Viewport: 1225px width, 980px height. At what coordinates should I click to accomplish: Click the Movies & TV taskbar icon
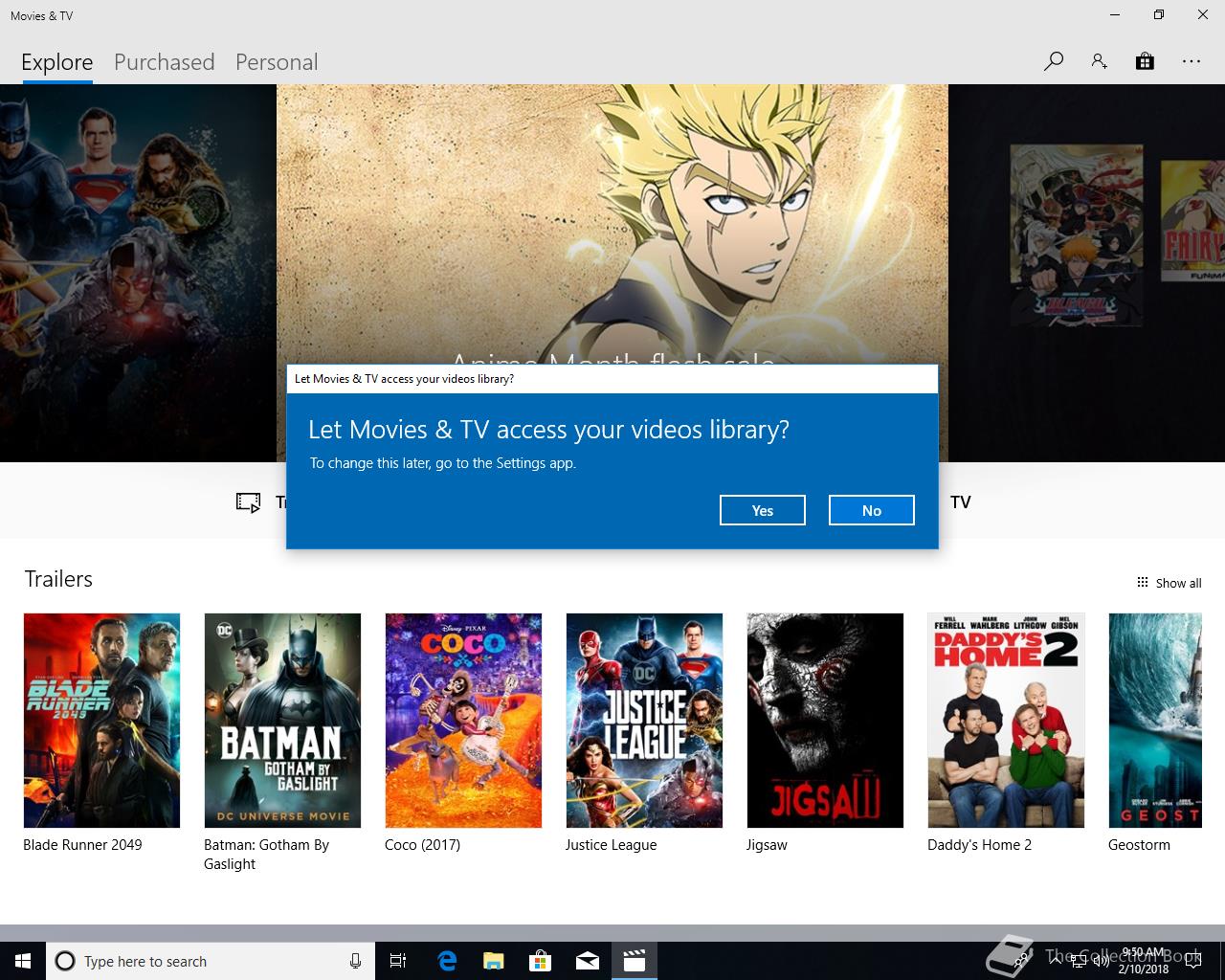pyautogui.click(x=635, y=961)
